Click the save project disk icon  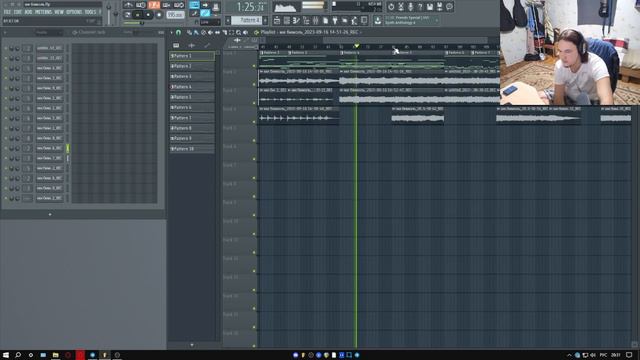click(x=430, y=7)
